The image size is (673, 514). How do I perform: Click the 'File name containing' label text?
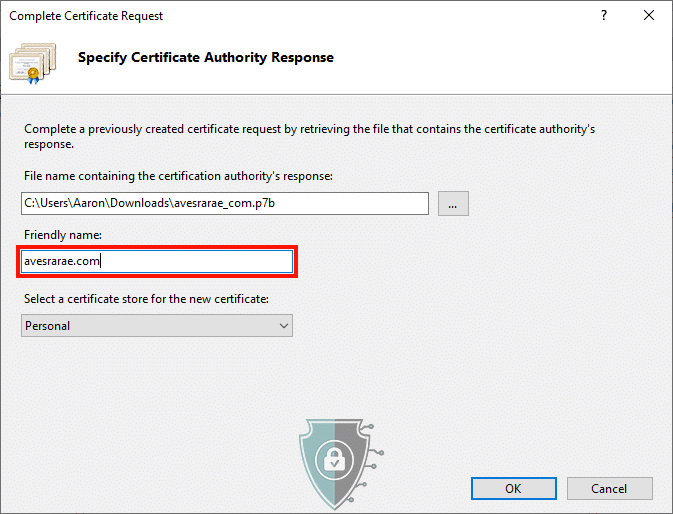point(177,176)
